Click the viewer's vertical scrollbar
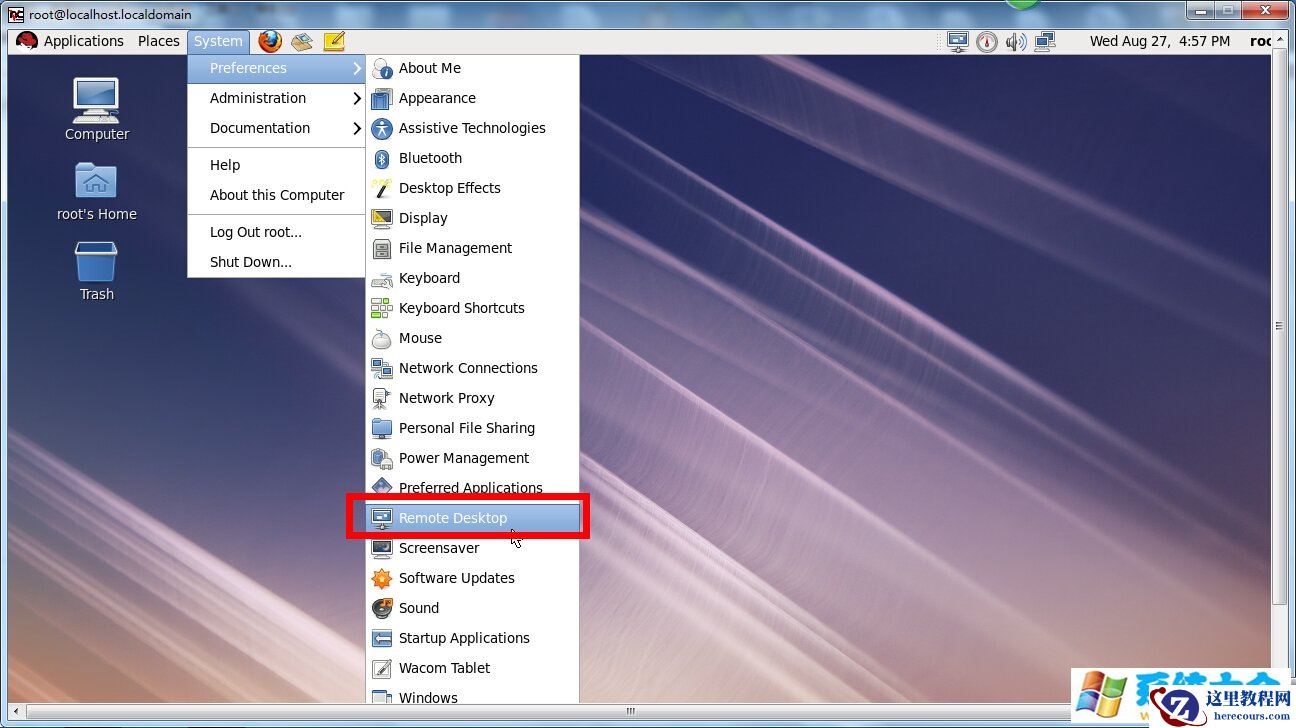 [1279, 325]
